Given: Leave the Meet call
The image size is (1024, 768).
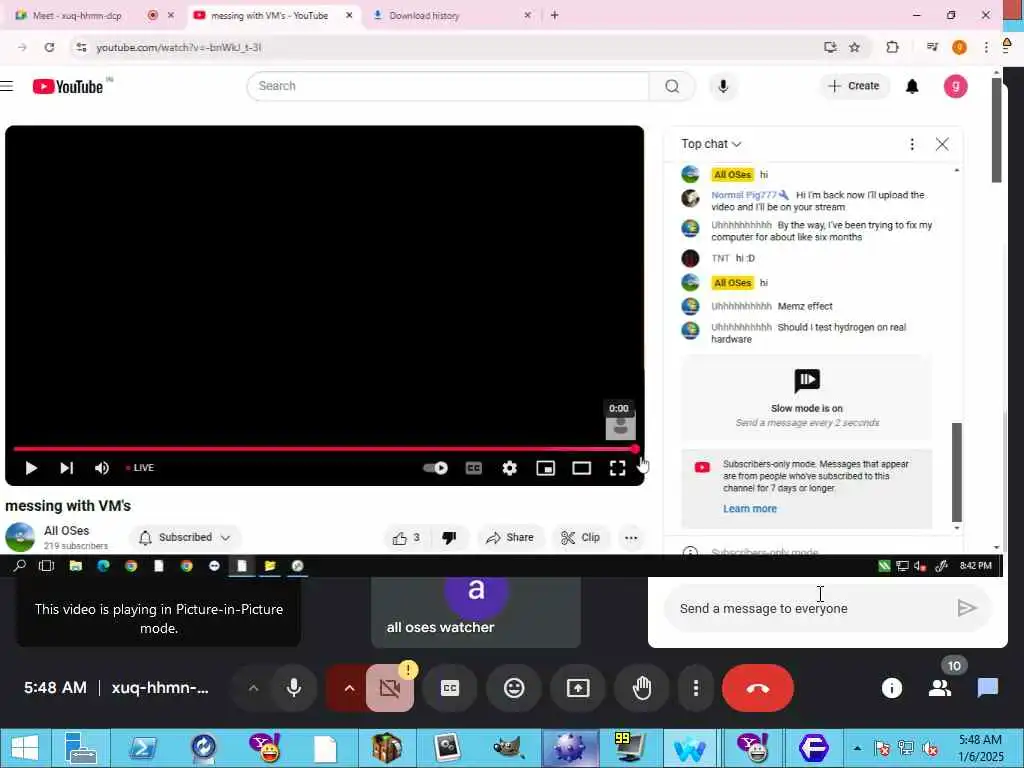Looking at the screenshot, I should pyautogui.click(x=758, y=688).
